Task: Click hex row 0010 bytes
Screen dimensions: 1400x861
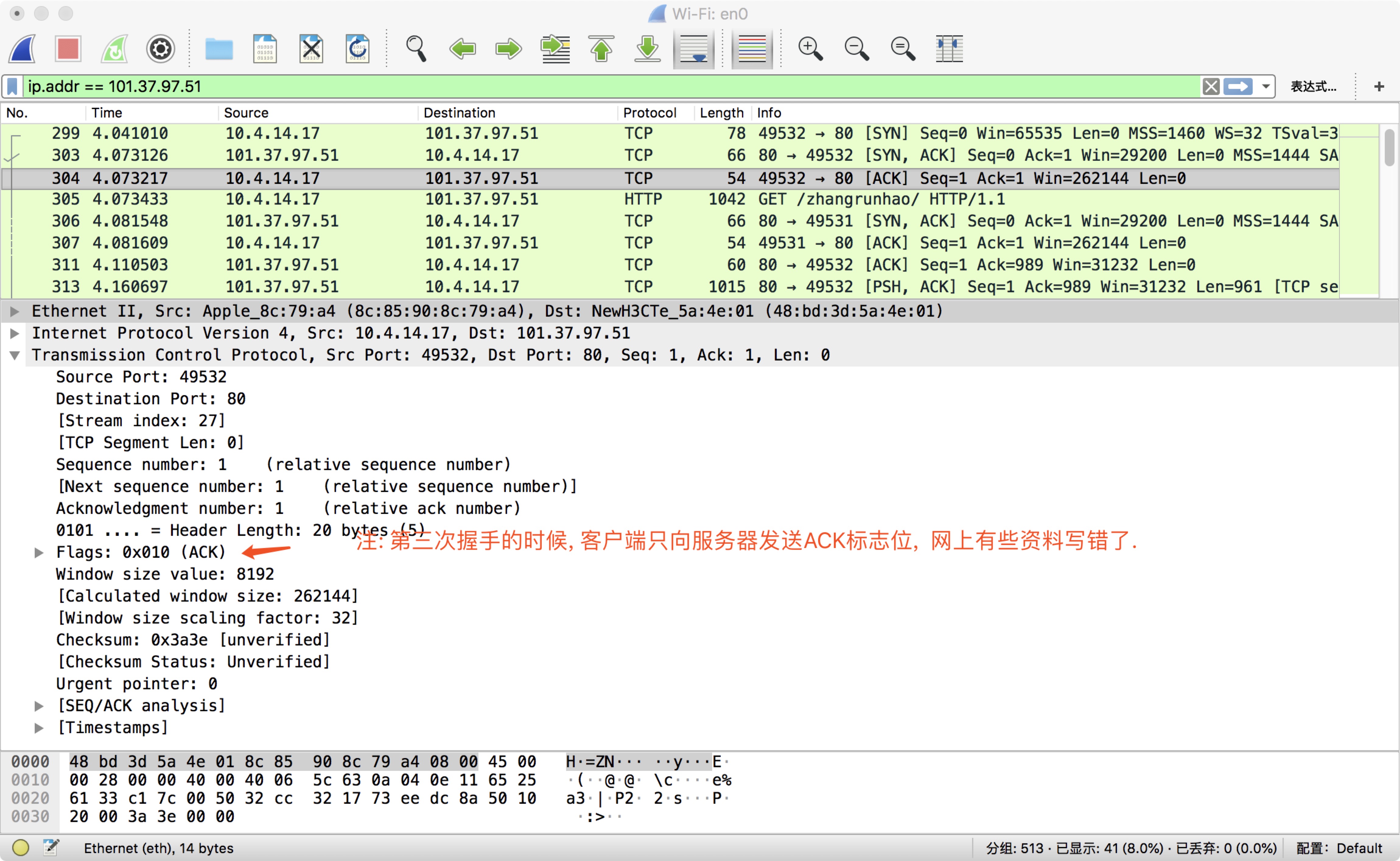Action: [x=303, y=780]
